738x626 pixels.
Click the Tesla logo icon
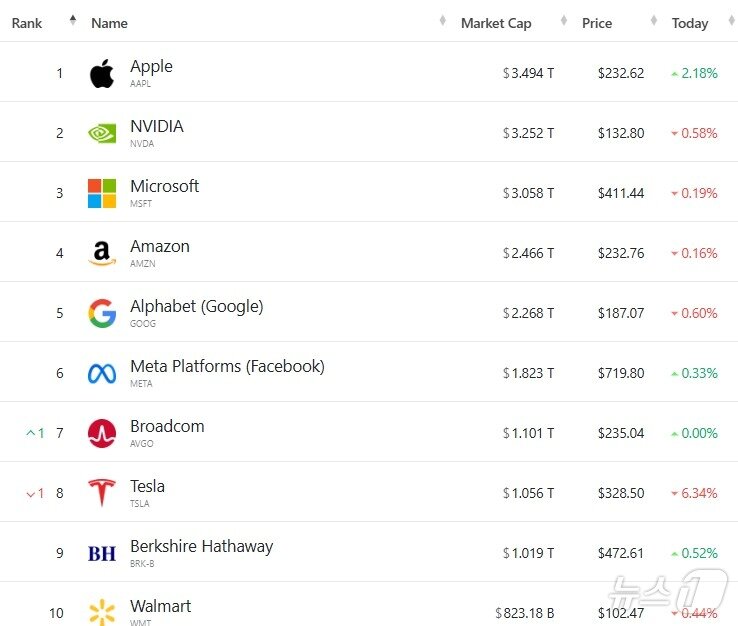click(x=102, y=493)
